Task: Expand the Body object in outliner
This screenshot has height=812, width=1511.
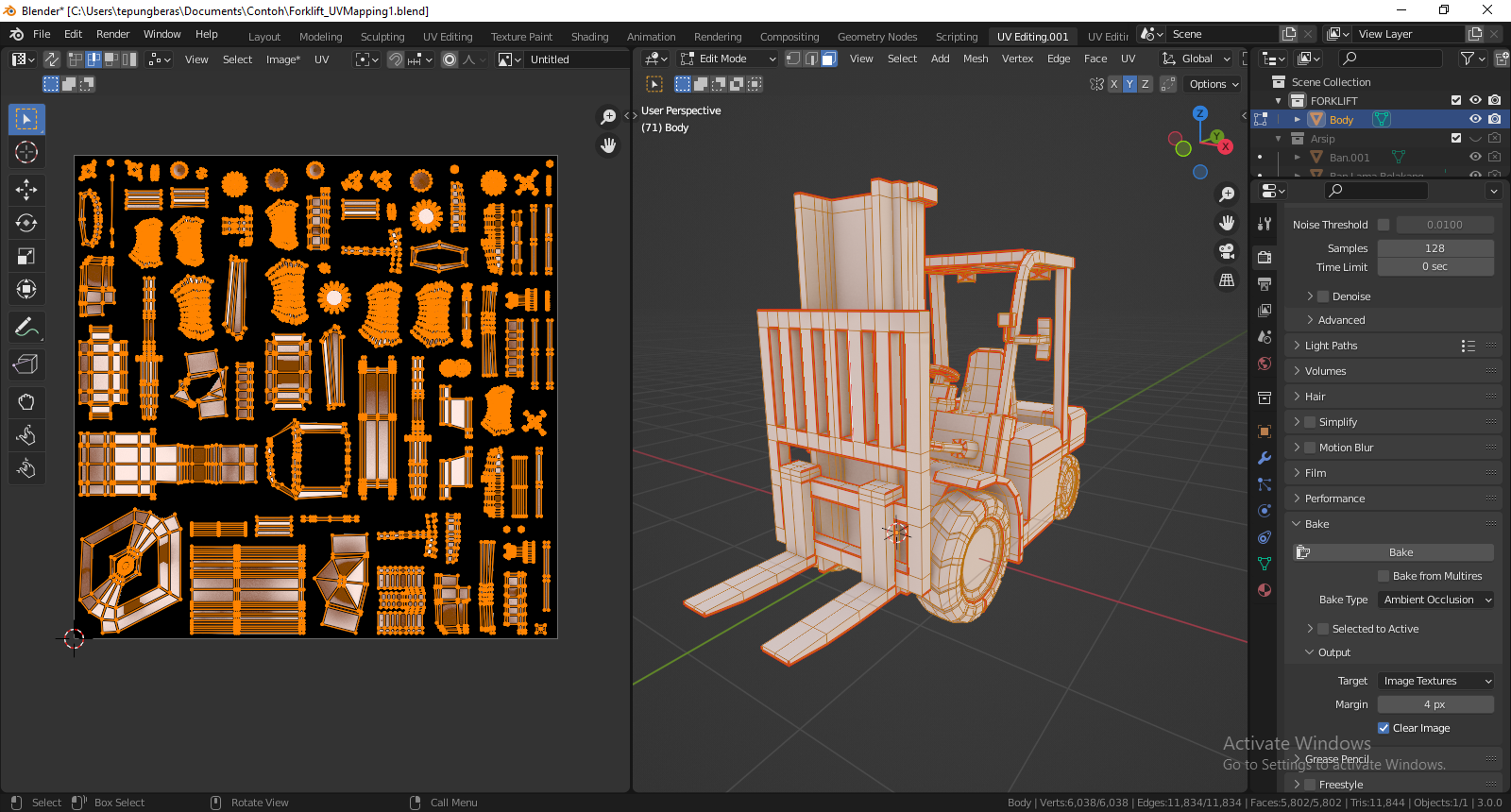Action: pos(1297,120)
